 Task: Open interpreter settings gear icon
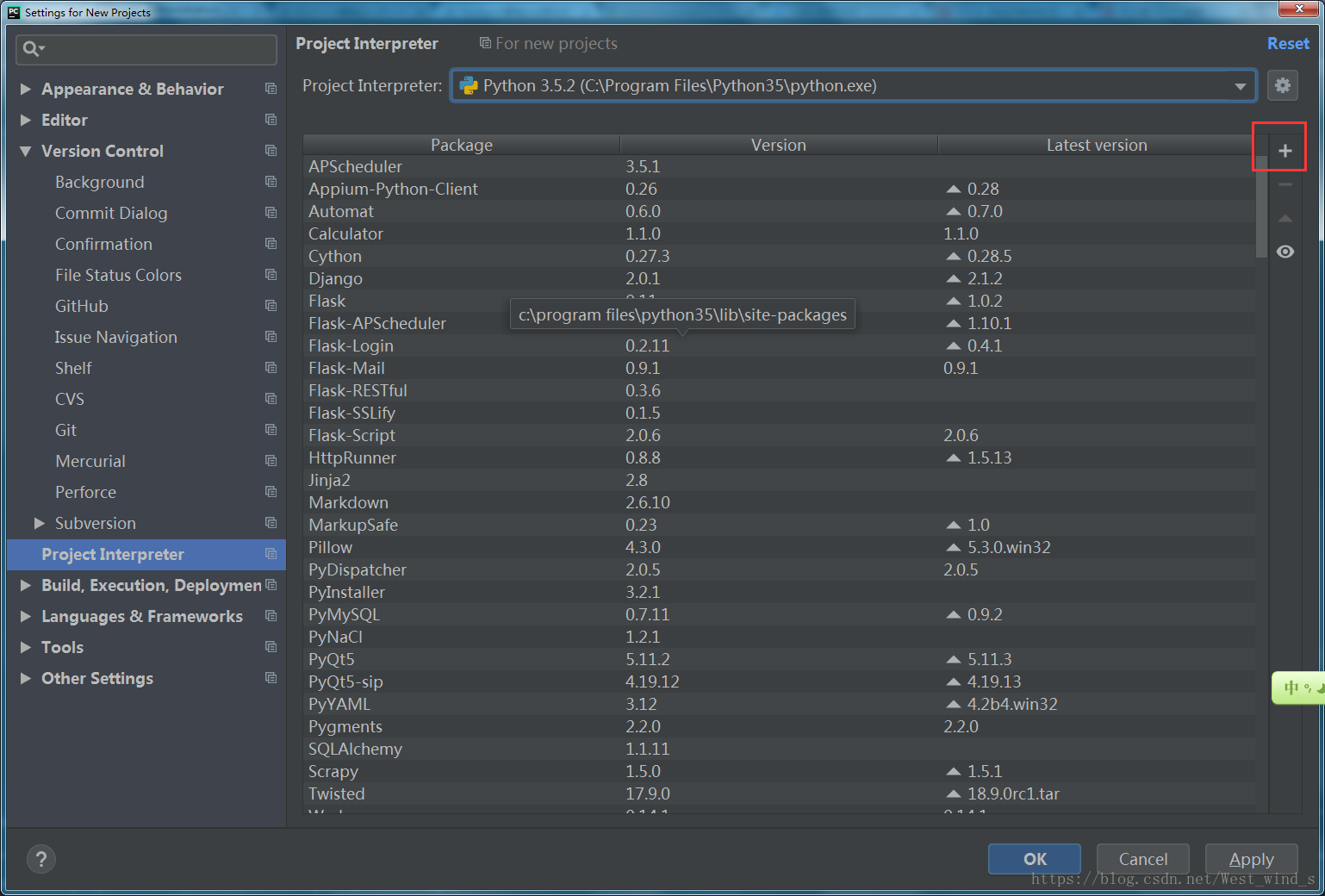pyautogui.click(x=1283, y=85)
